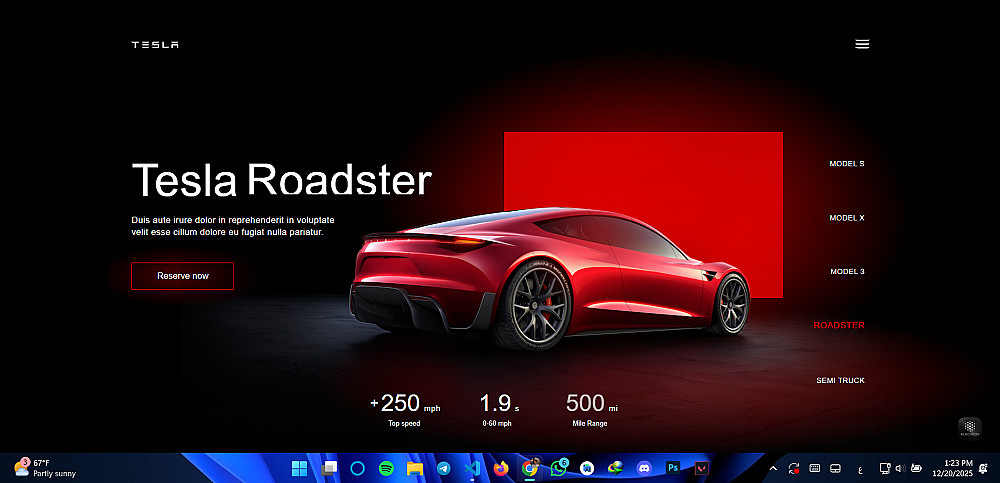
Task: Open the hamburger menu icon
Action: (862, 44)
